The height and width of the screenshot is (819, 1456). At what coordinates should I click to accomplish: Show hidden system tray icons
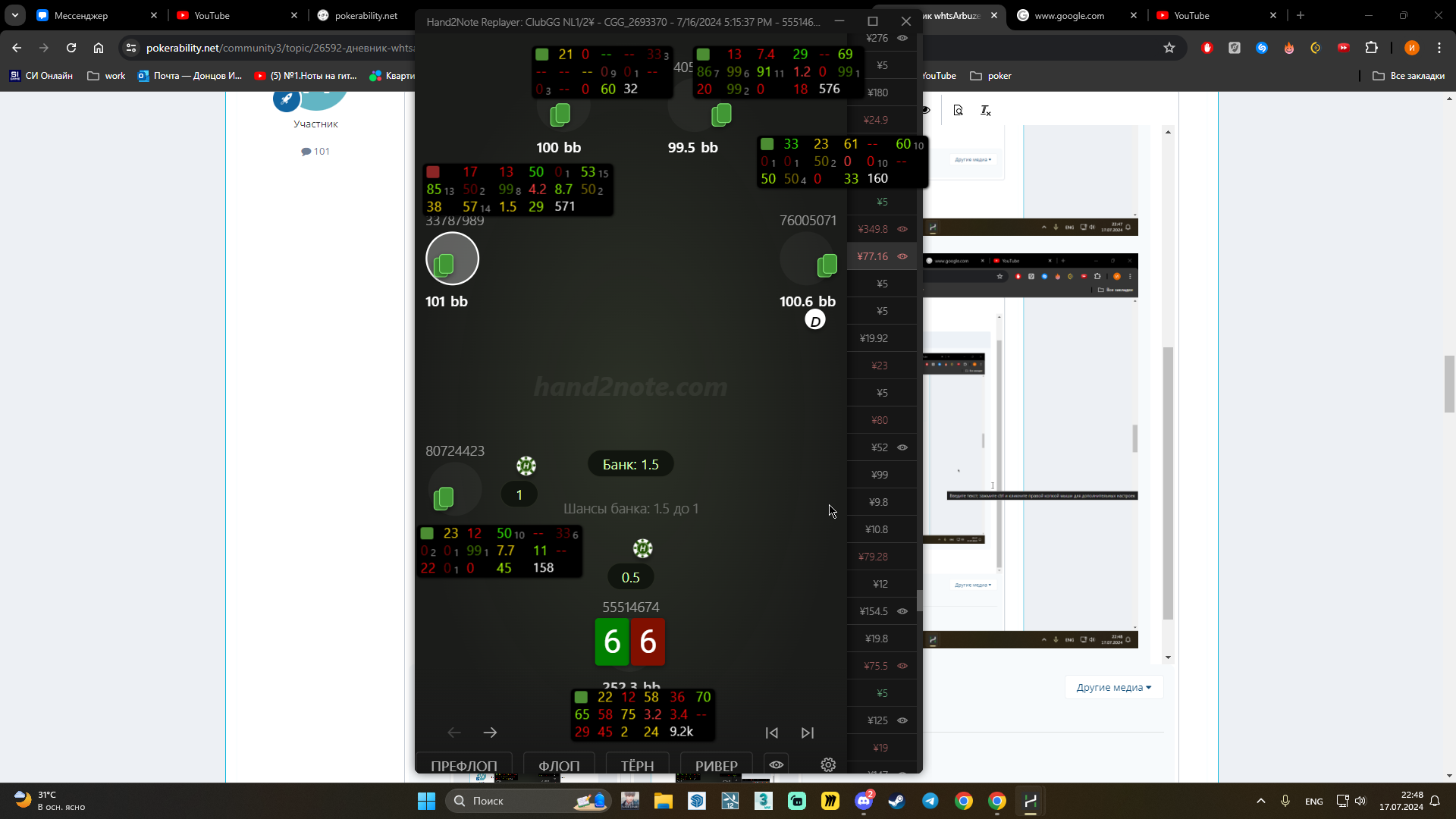coord(1261,801)
